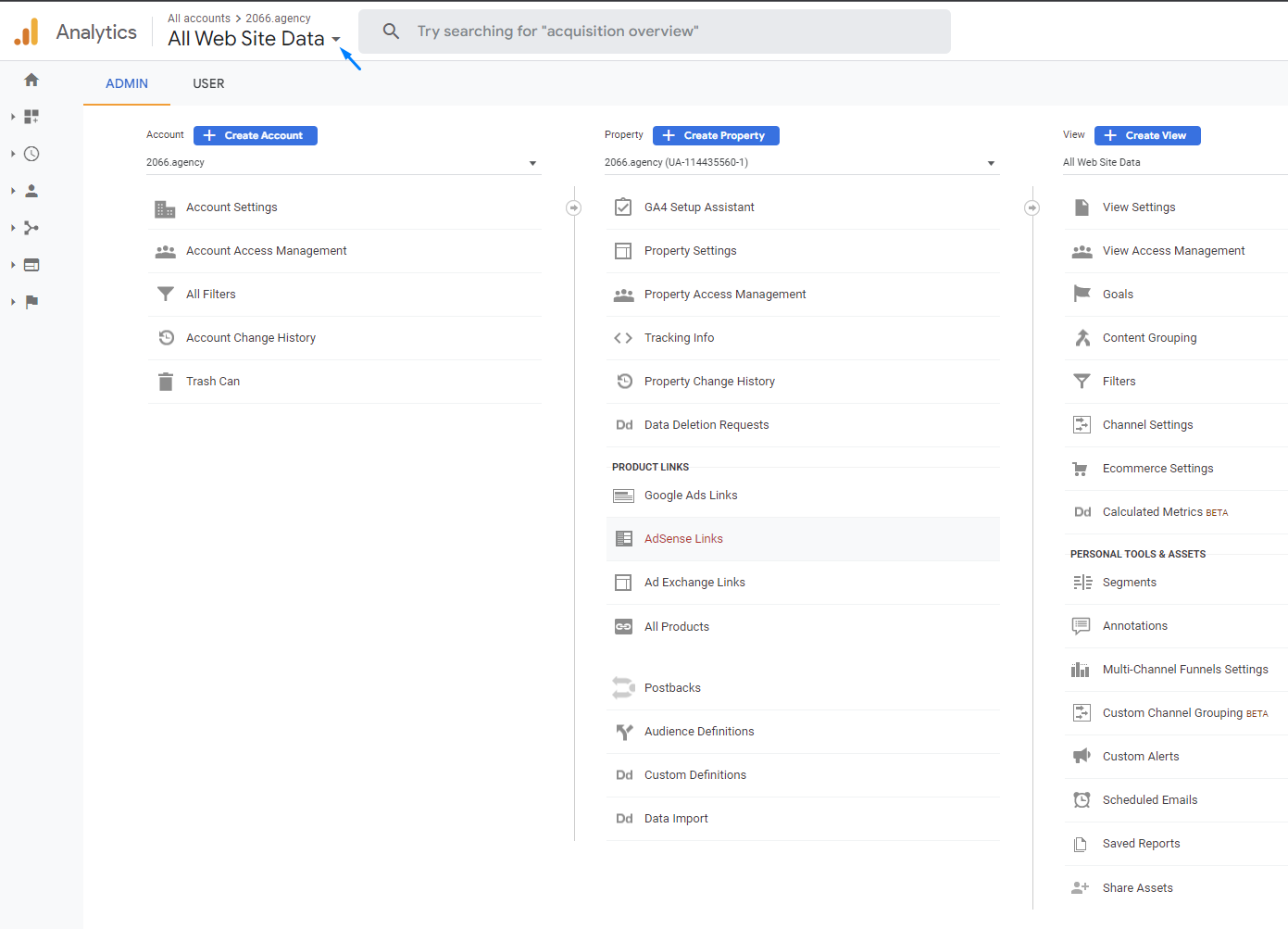Open the Customization dashboards icon in the sidebar
Screen dimensions: 1288x929
click(31, 117)
